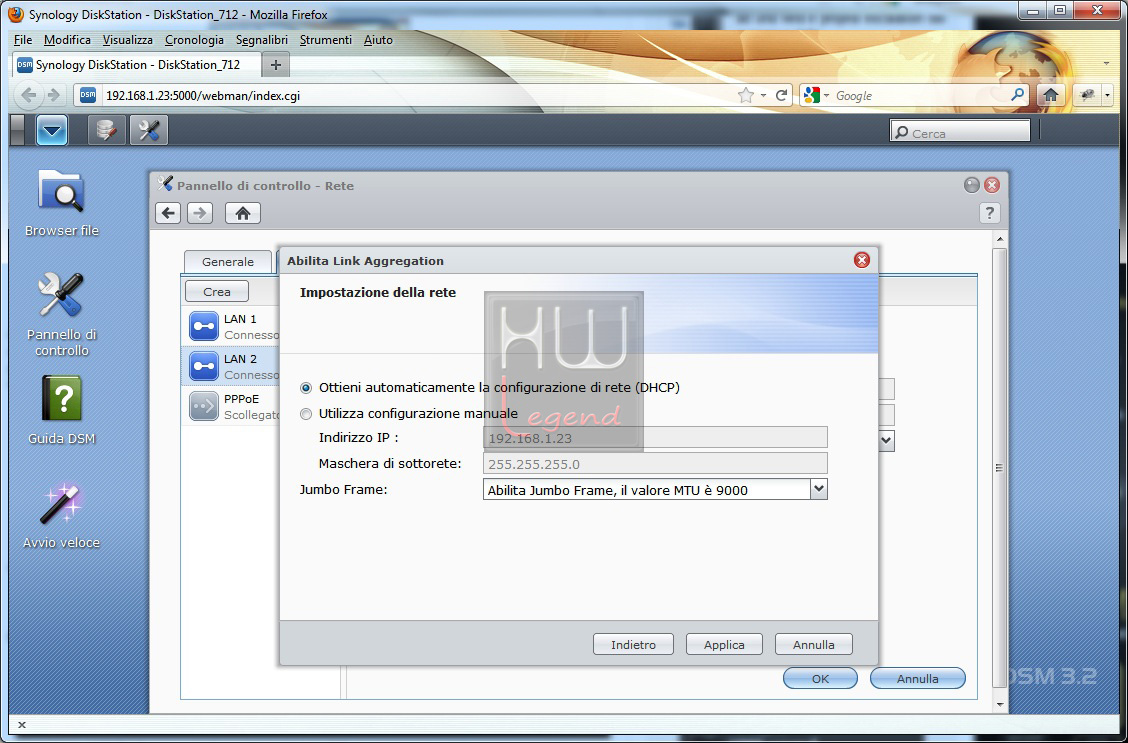Open the Google search engine selector dropdown
1128x743 pixels.
(x=816, y=95)
